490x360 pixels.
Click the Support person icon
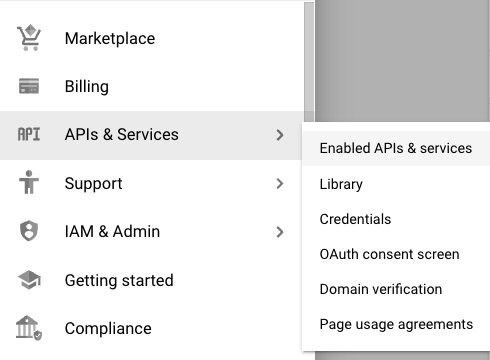pos(29,182)
